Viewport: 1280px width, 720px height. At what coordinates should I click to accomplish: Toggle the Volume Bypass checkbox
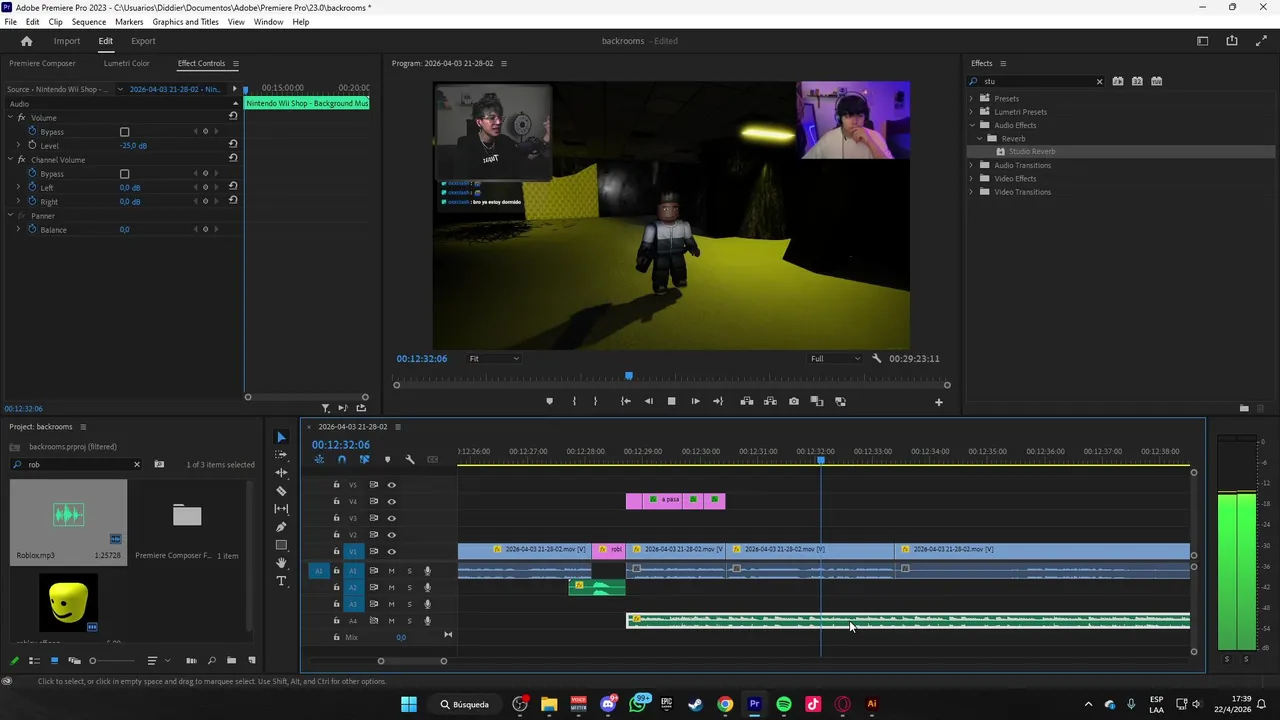tap(125, 132)
